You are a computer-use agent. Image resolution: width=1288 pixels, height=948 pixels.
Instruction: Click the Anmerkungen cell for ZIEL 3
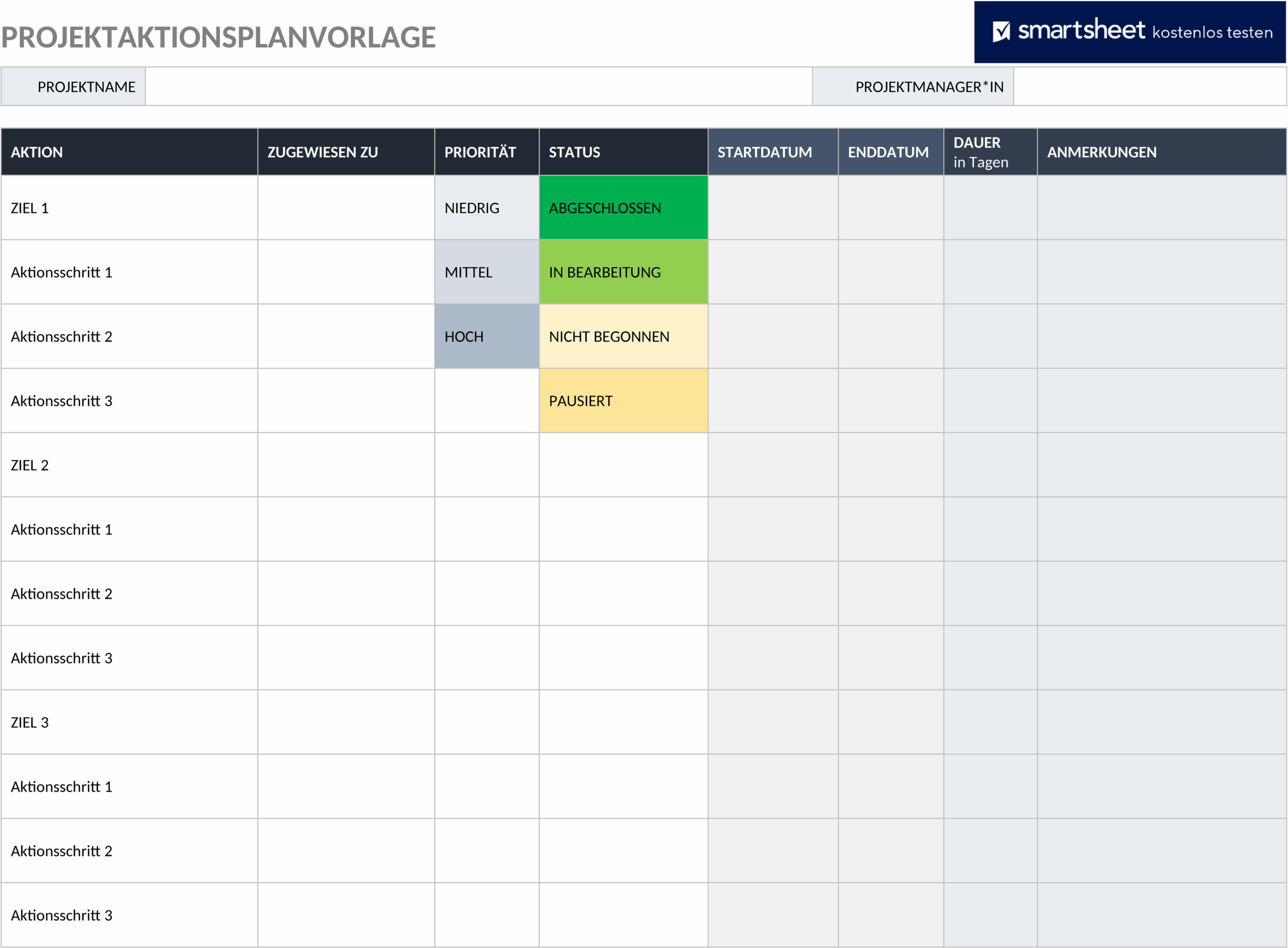[x=1162, y=722]
